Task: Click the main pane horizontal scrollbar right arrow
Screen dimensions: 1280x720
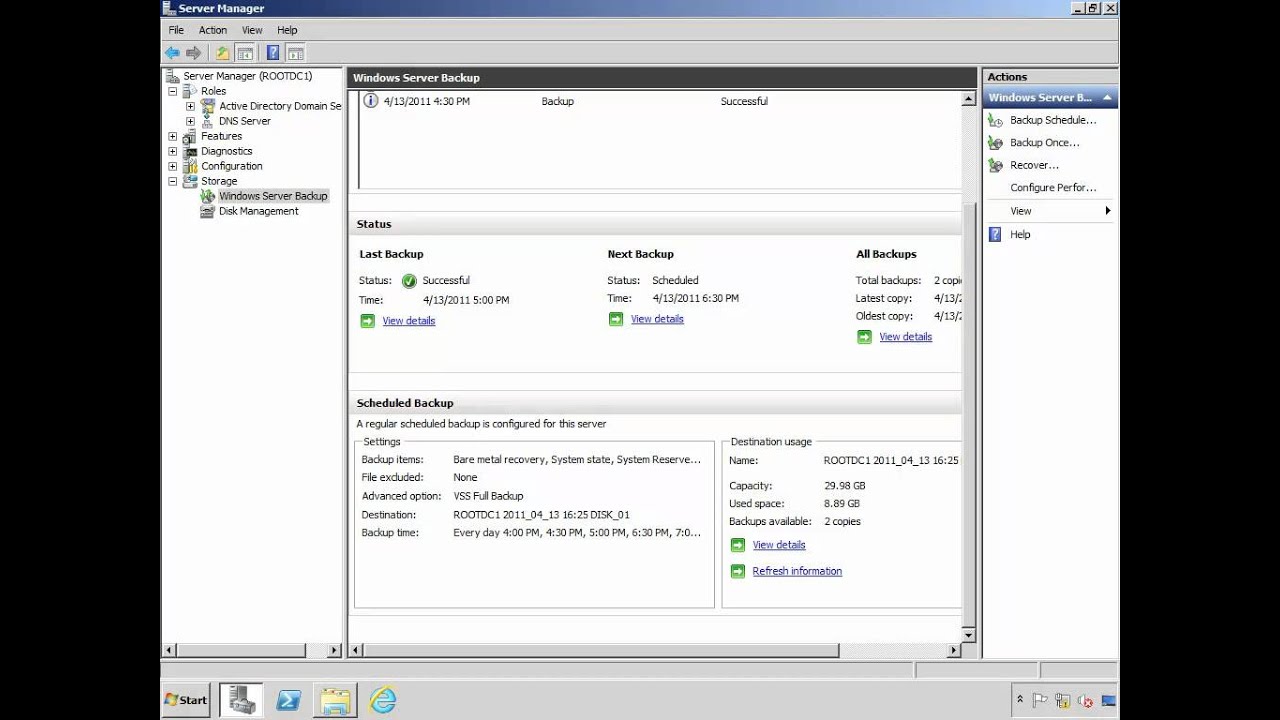Action: 954,651
